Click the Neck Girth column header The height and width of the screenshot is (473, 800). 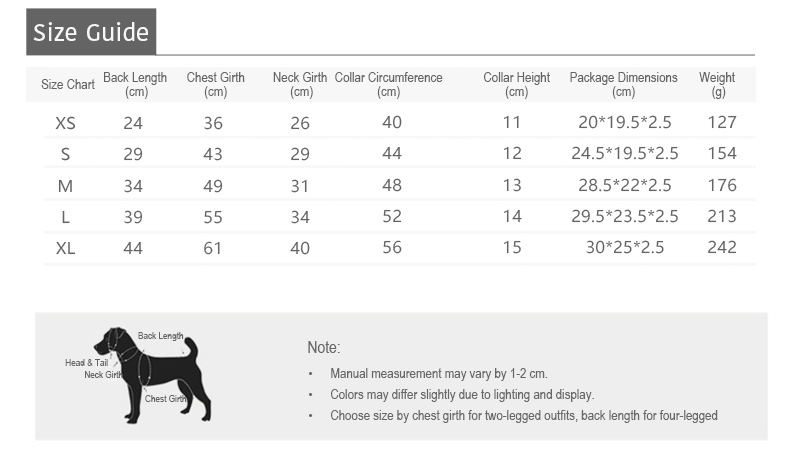[300, 85]
